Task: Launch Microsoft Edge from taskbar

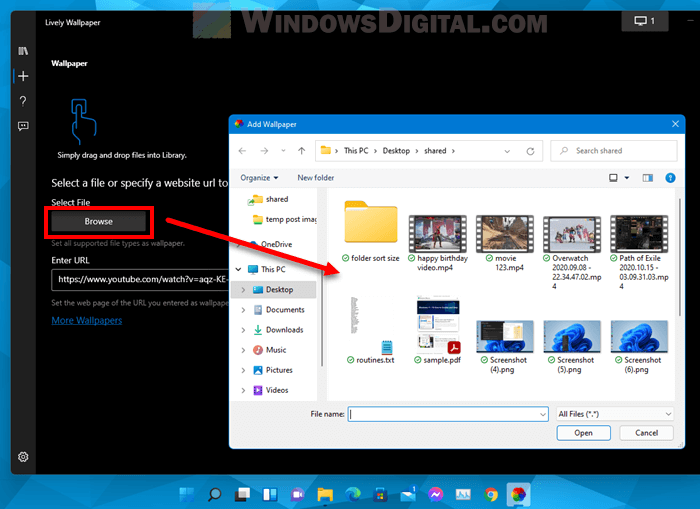Action: tap(353, 494)
